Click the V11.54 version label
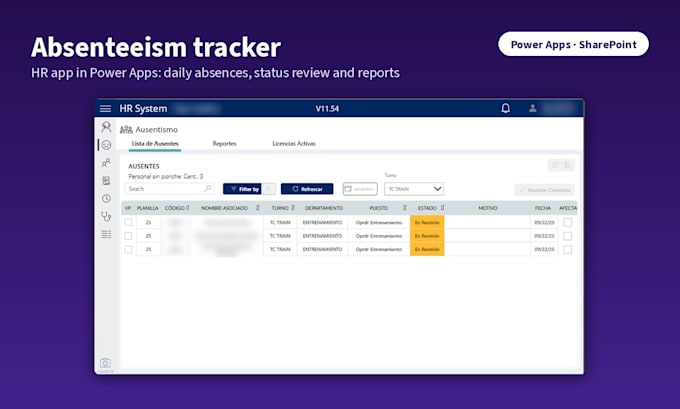 (x=327, y=108)
